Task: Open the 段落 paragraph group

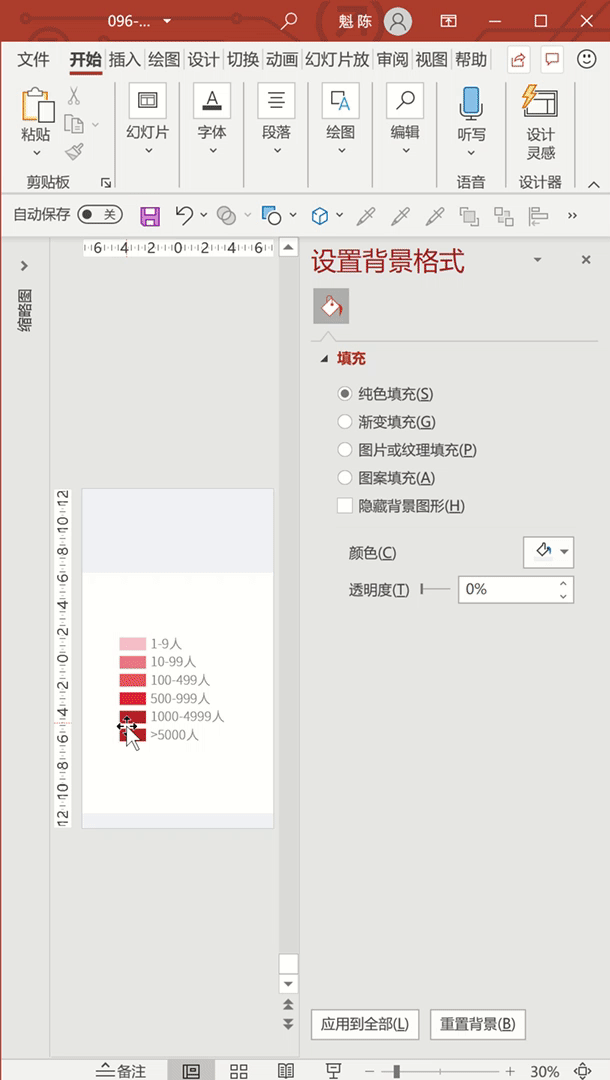Action: 276,120
